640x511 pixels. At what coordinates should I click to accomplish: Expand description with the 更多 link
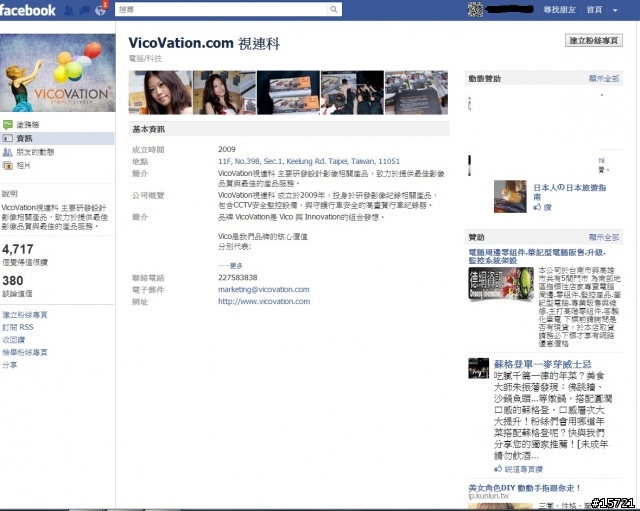236,266
